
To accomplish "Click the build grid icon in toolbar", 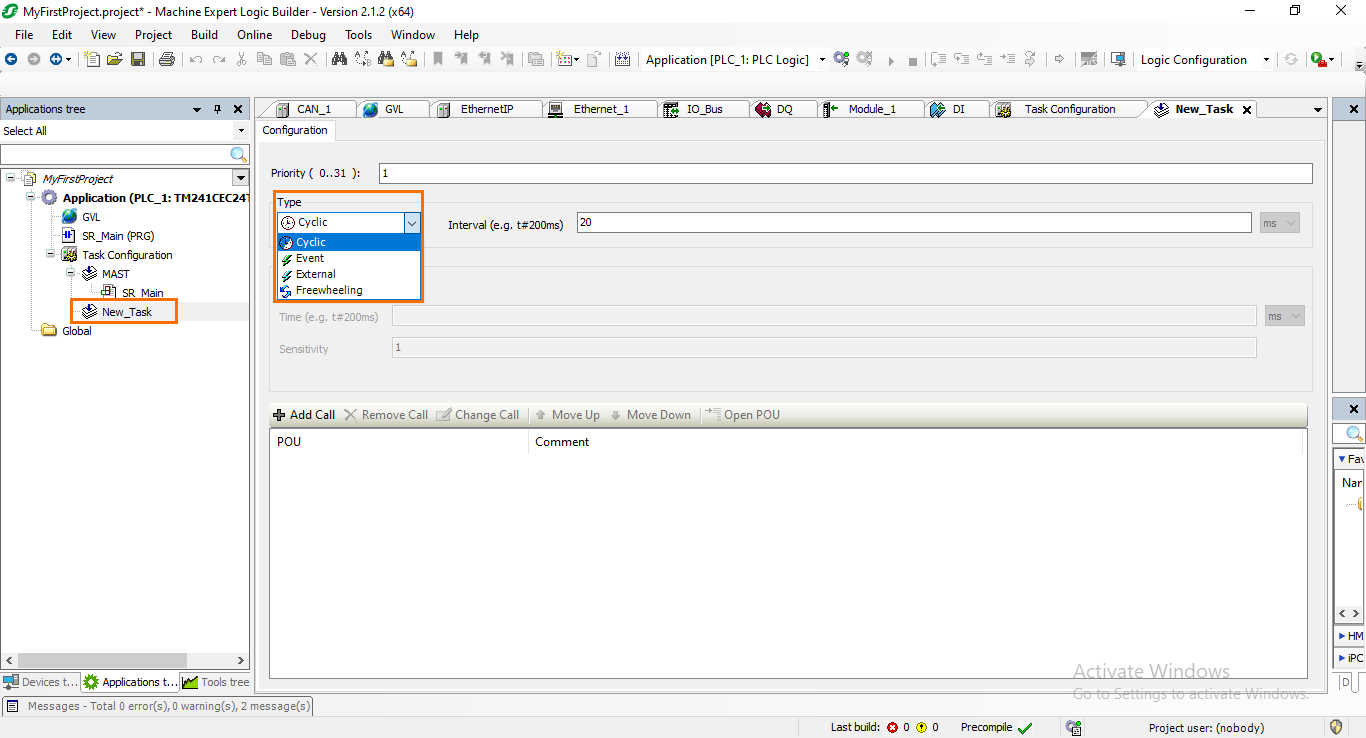I will tap(622, 59).
